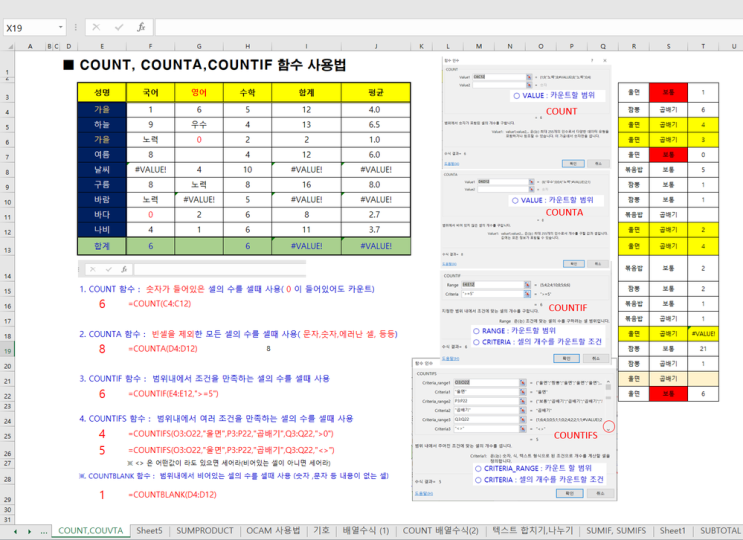Screen dimensions: 743x540
Task: Select the formula text '=COUNTA(D4:D12)'
Action: click(163, 349)
